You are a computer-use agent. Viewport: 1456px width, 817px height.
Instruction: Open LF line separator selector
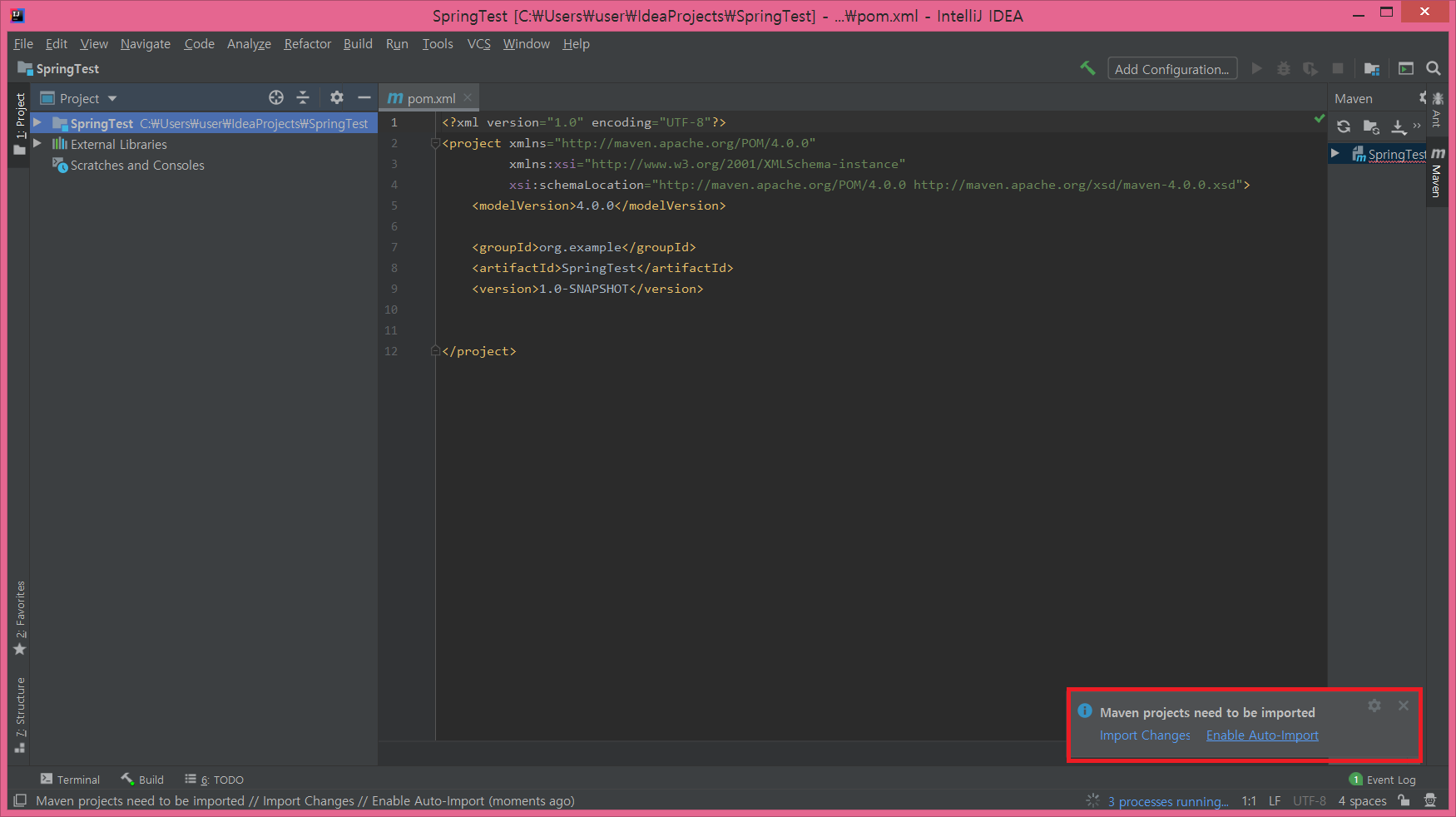click(1275, 801)
